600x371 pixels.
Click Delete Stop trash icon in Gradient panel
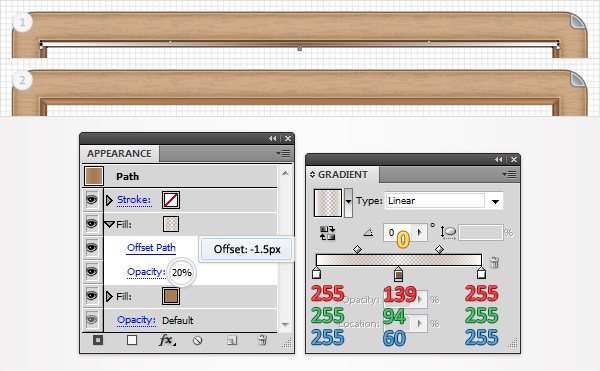click(494, 262)
